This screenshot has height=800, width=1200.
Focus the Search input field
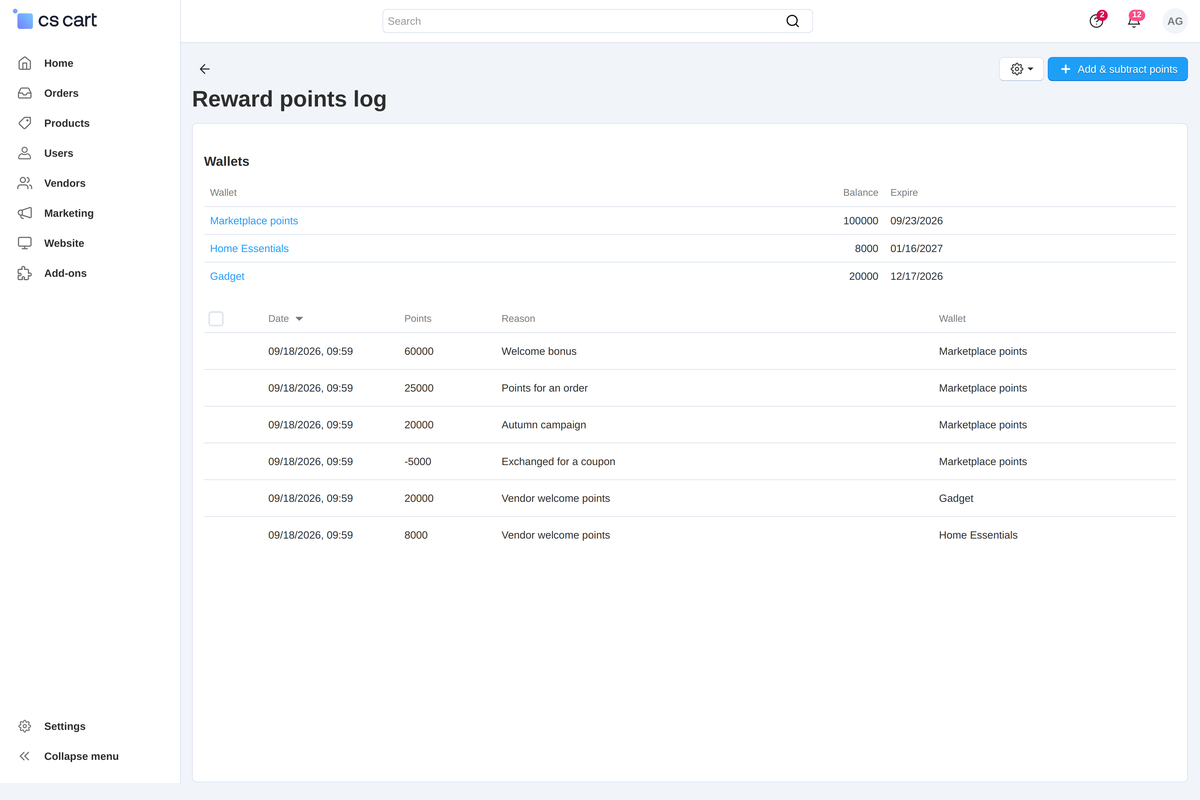[597, 21]
